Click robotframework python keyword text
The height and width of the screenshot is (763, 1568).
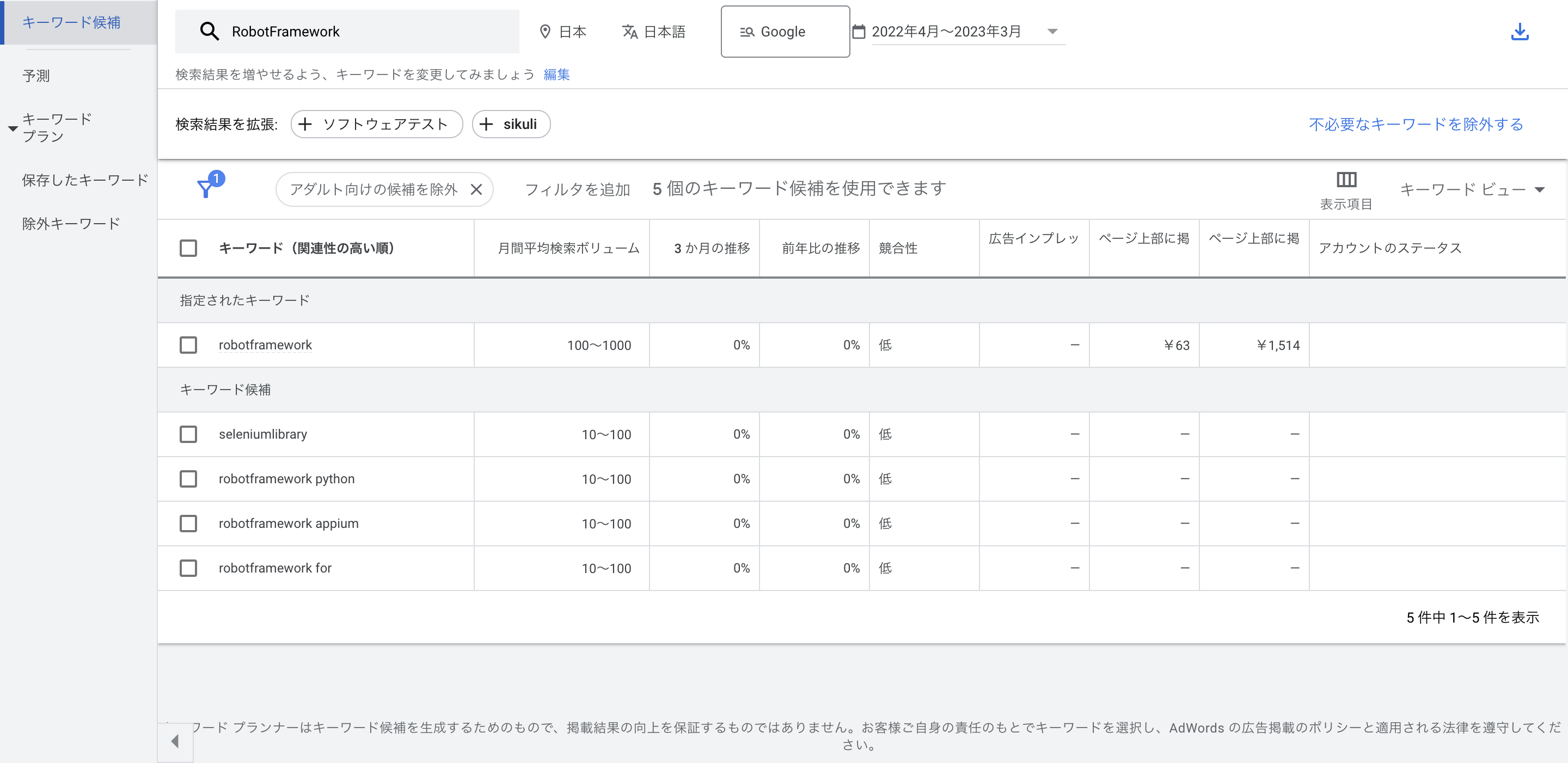(x=287, y=479)
